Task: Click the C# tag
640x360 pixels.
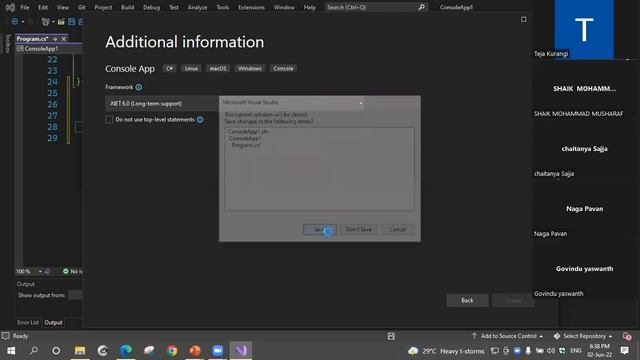Action: click(169, 69)
